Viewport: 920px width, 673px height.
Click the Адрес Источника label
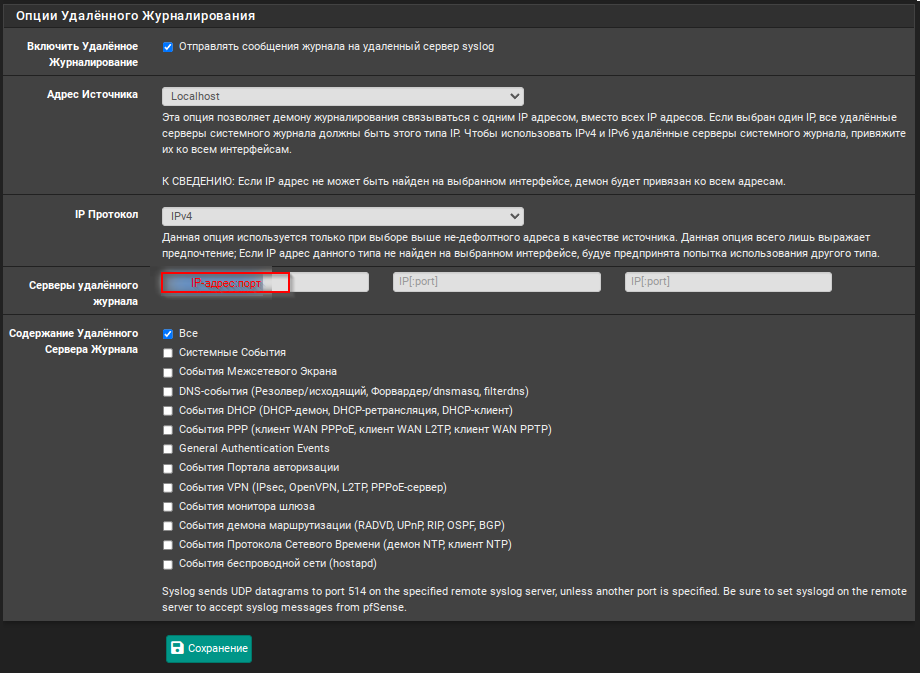click(x=92, y=94)
